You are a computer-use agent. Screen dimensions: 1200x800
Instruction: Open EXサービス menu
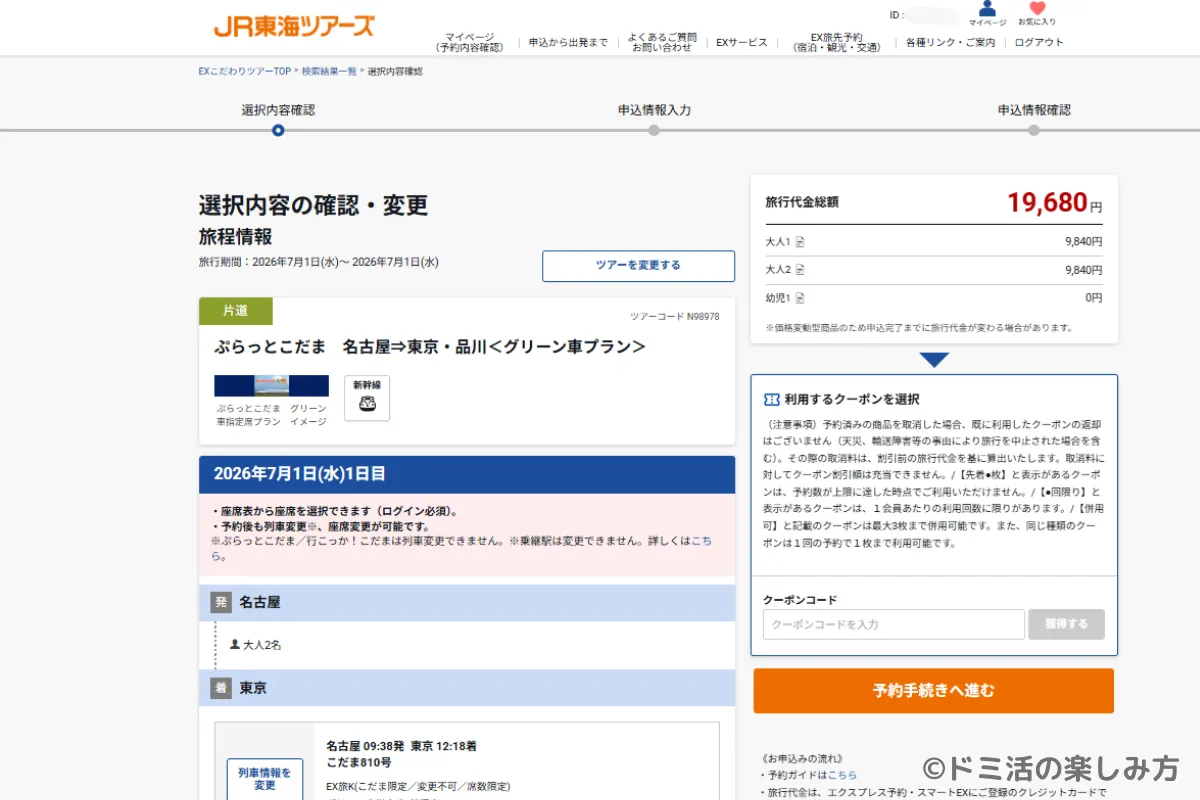(742, 43)
